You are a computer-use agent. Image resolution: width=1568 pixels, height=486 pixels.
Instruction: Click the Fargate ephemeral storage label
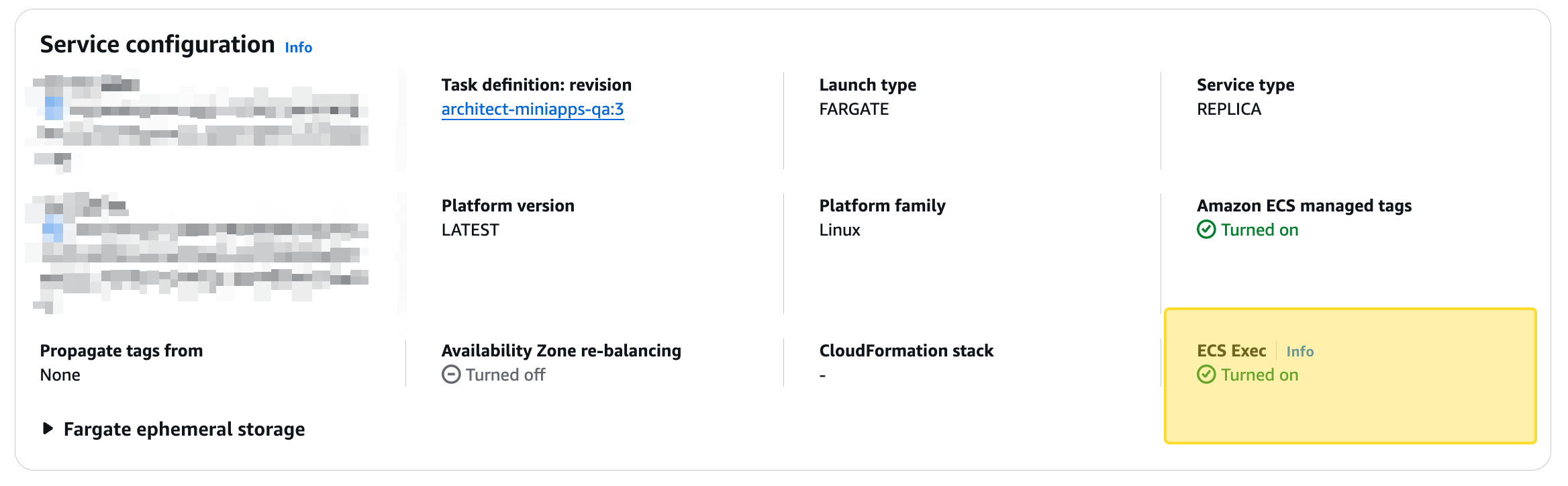(184, 430)
